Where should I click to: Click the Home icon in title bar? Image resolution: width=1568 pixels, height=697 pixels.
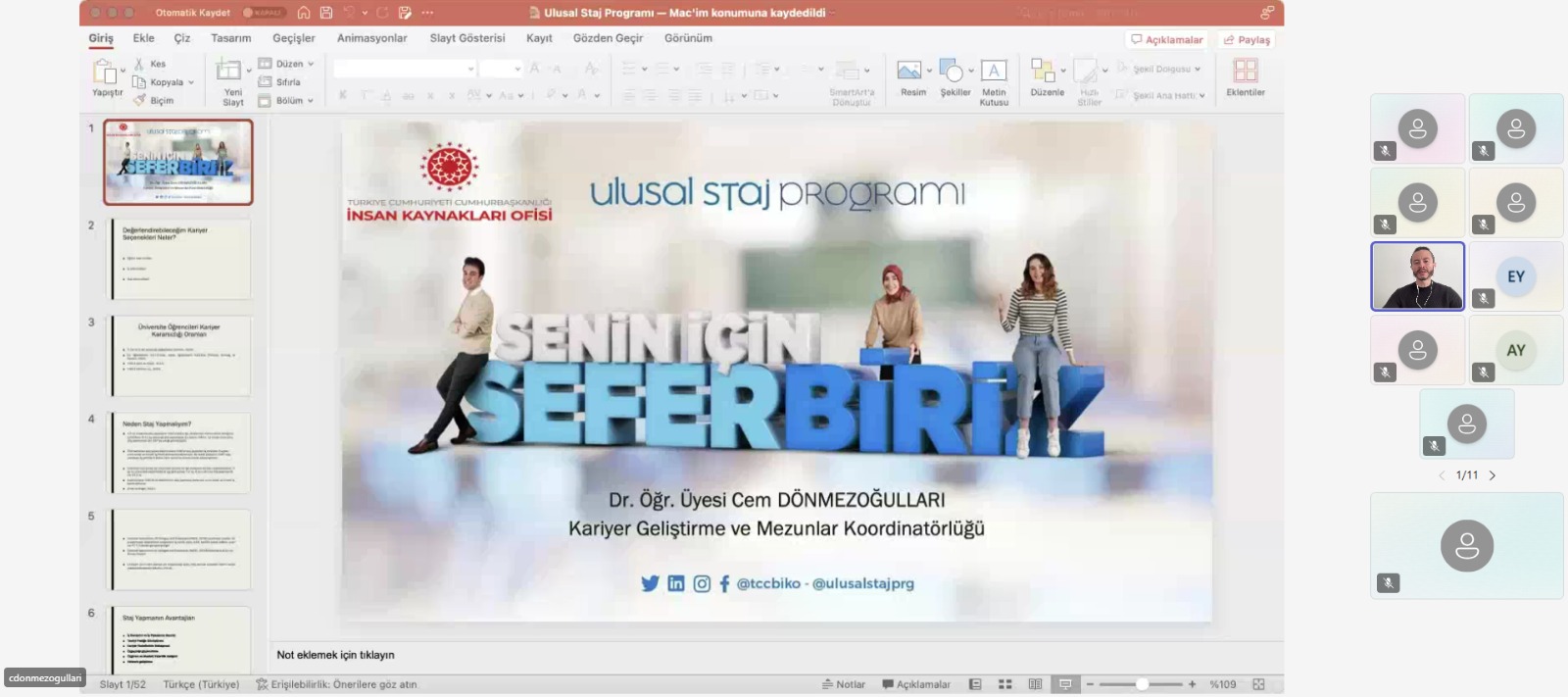pyautogui.click(x=304, y=13)
